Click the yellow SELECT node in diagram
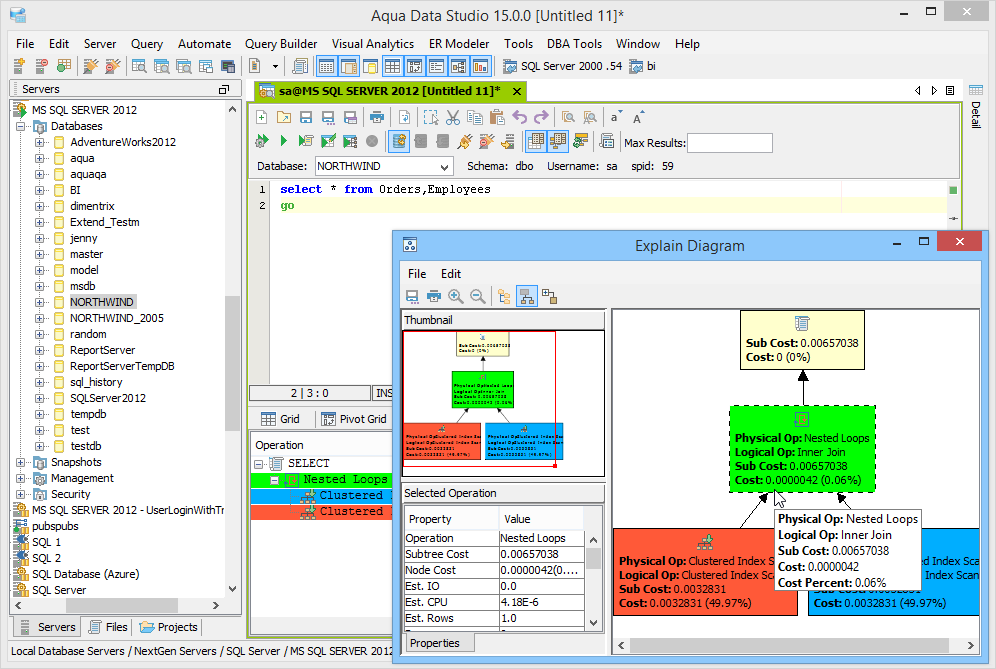Screen dimensions: 996x669 point(802,340)
